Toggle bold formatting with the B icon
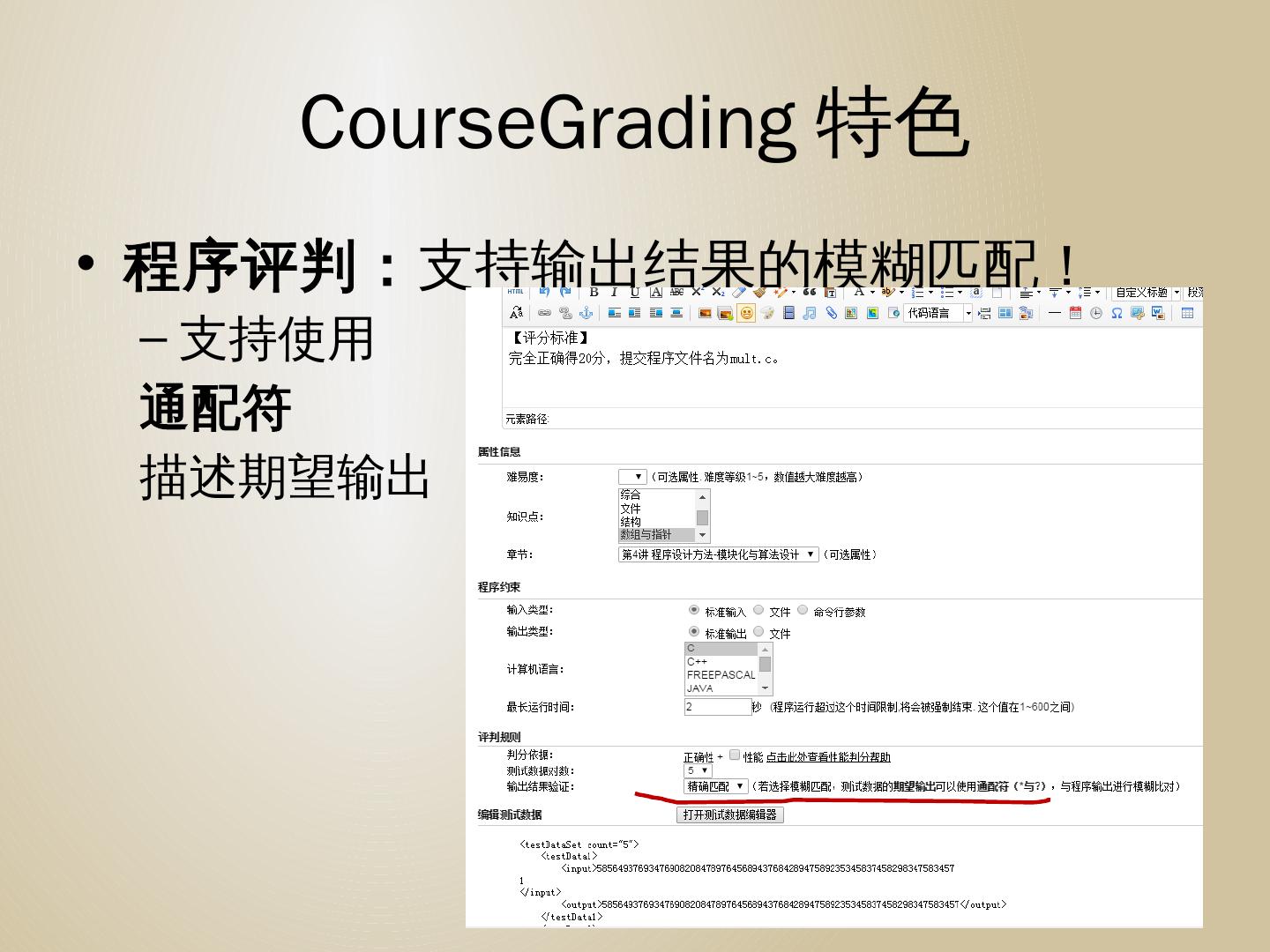This screenshot has width=1270, height=952. 594,293
